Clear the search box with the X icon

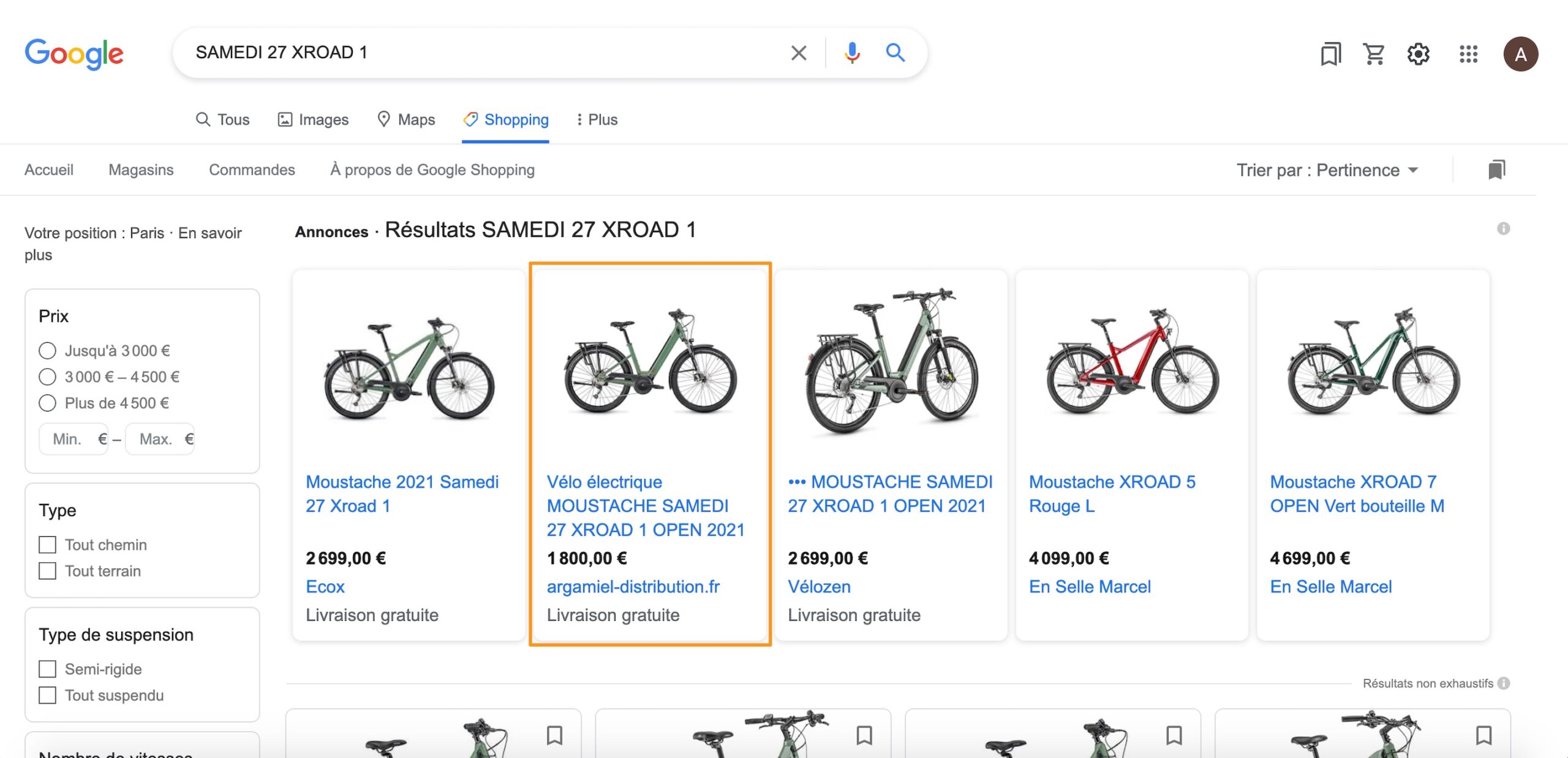click(x=798, y=53)
